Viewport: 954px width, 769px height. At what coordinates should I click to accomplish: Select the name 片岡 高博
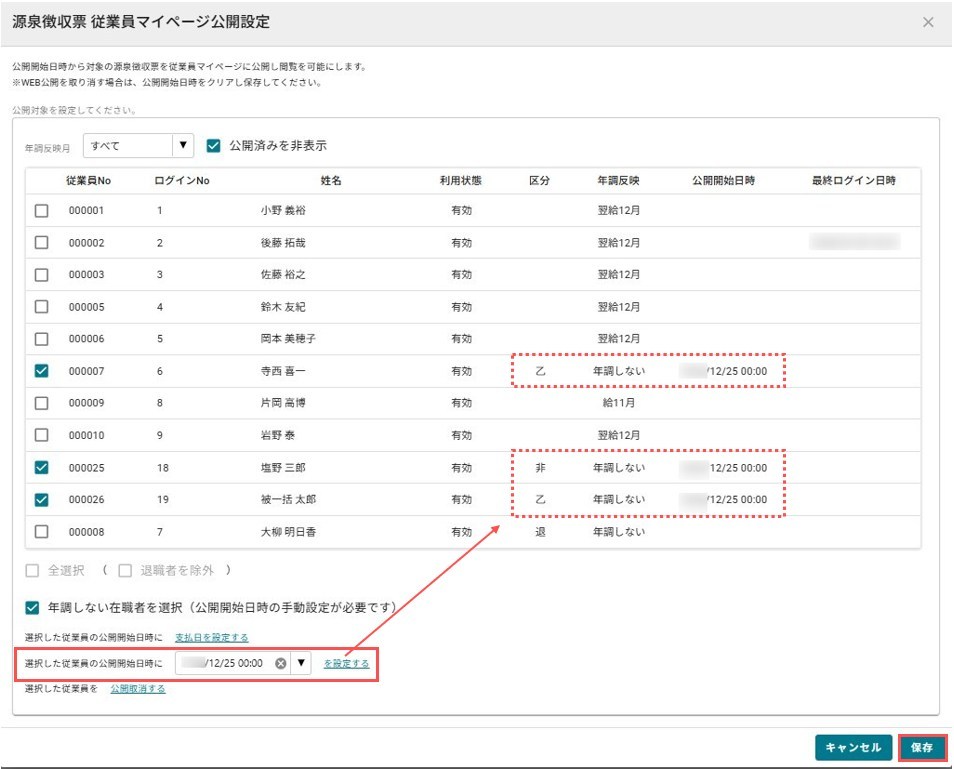(x=283, y=403)
